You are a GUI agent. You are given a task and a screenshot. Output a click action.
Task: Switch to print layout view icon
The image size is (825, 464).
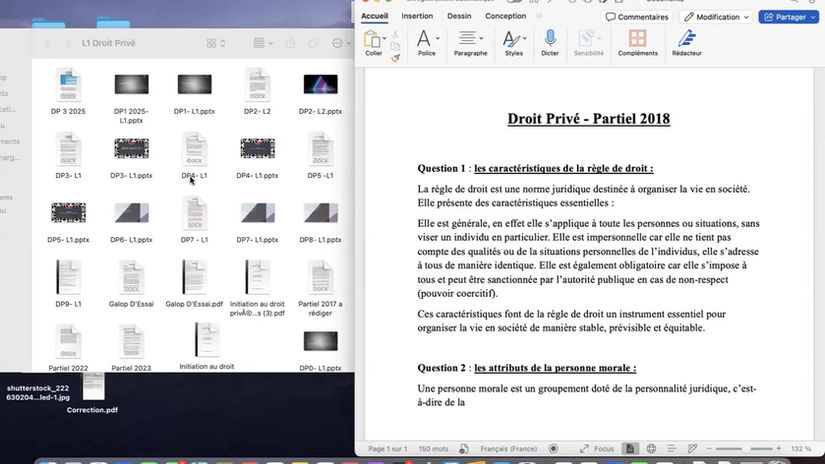[x=630, y=449]
